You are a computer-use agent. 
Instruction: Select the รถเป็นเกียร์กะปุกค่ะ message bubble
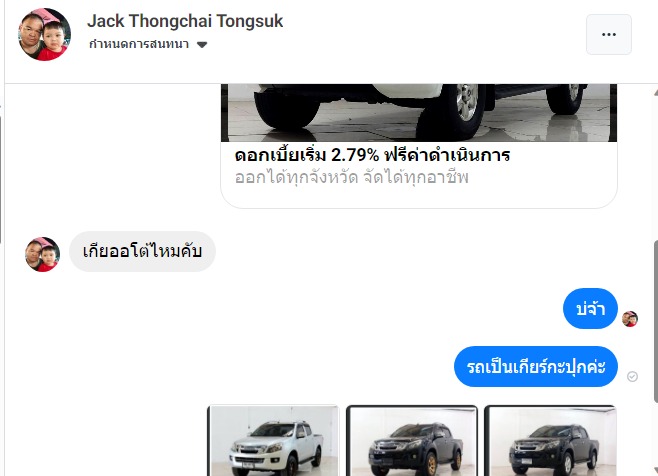coord(536,366)
